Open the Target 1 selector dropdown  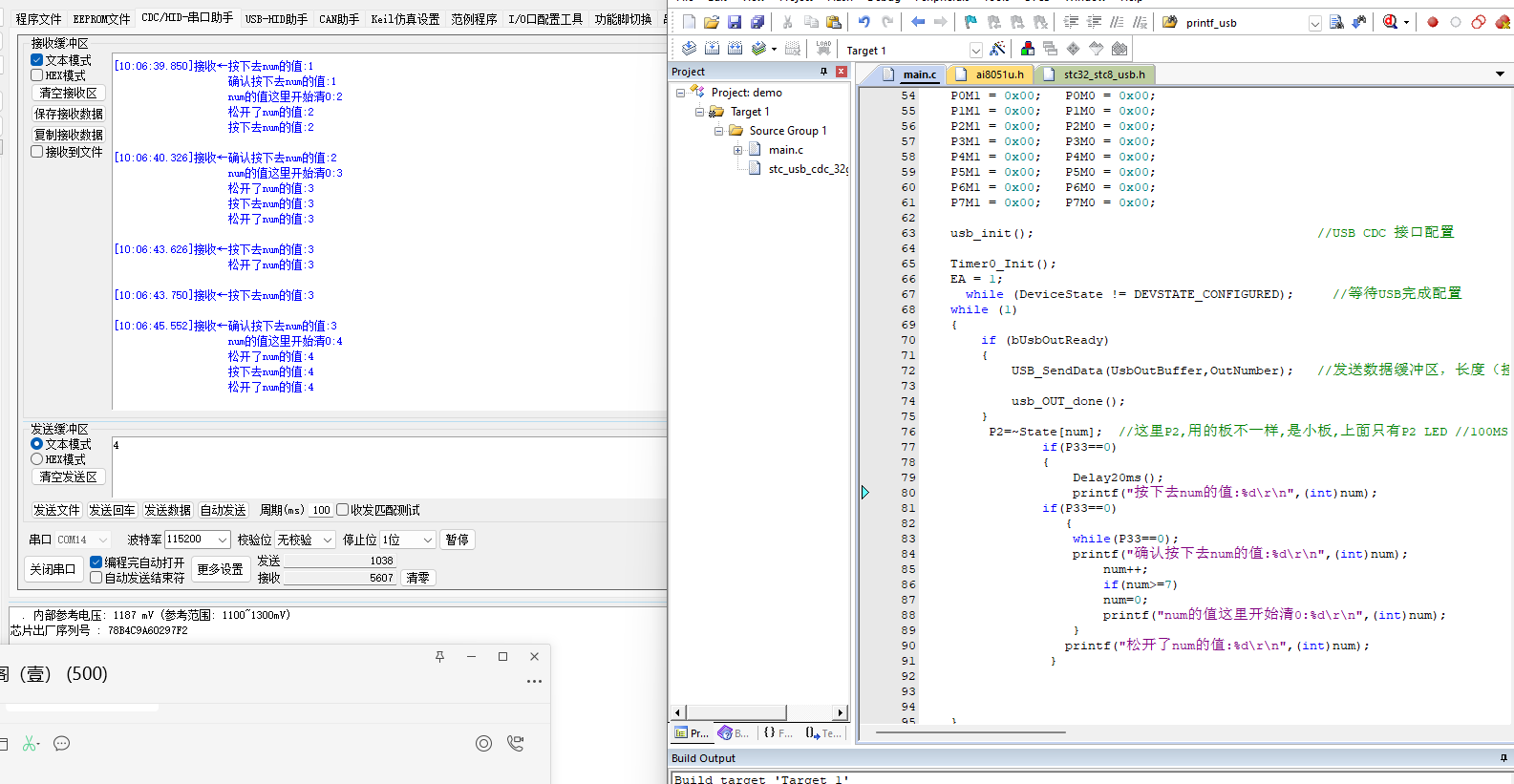point(975,50)
